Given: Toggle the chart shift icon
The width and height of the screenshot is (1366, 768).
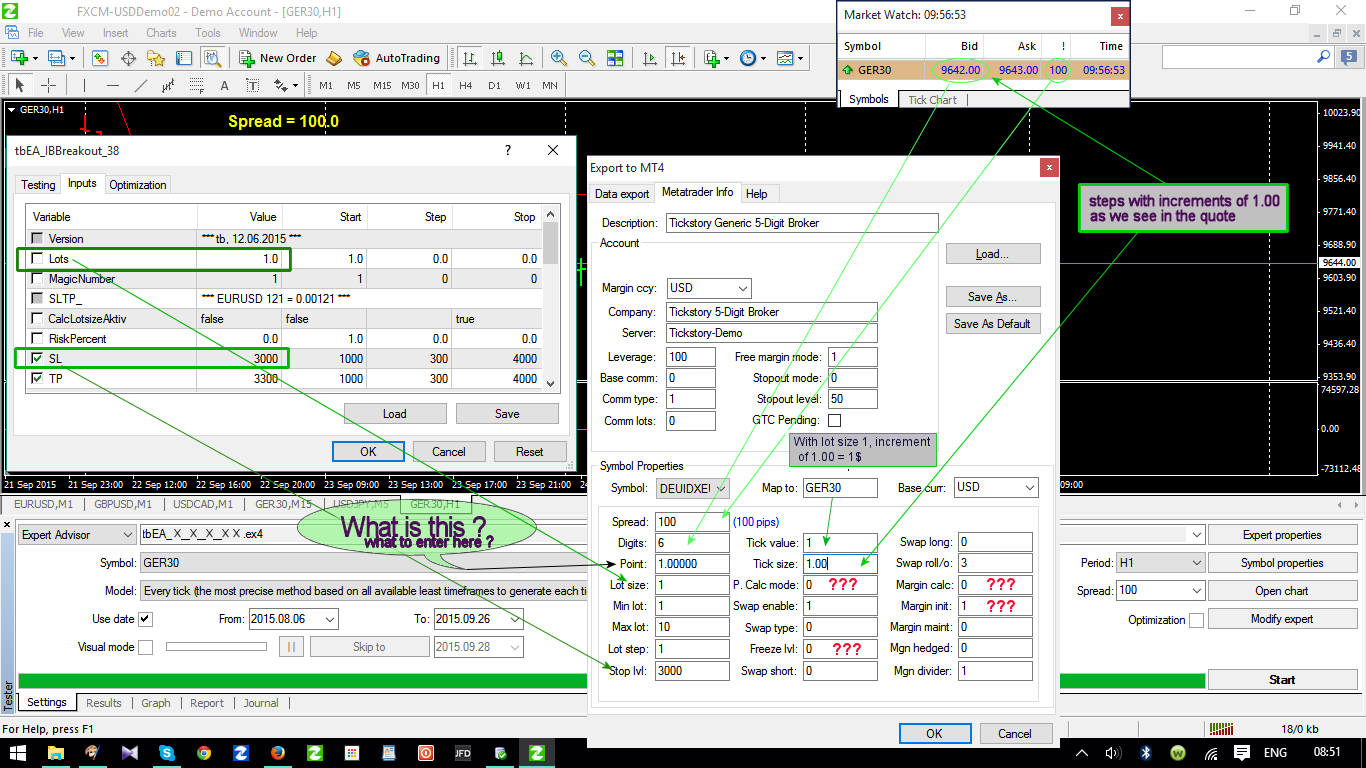Looking at the screenshot, I should (x=678, y=58).
